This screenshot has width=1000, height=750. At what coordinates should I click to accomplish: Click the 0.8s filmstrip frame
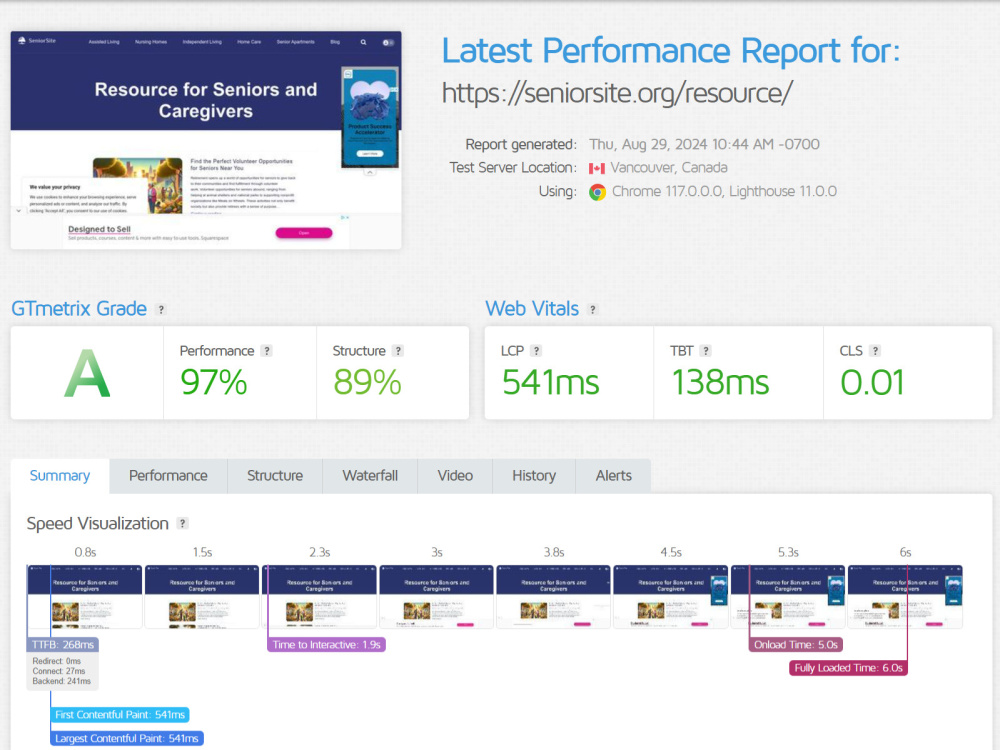click(84, 597)
